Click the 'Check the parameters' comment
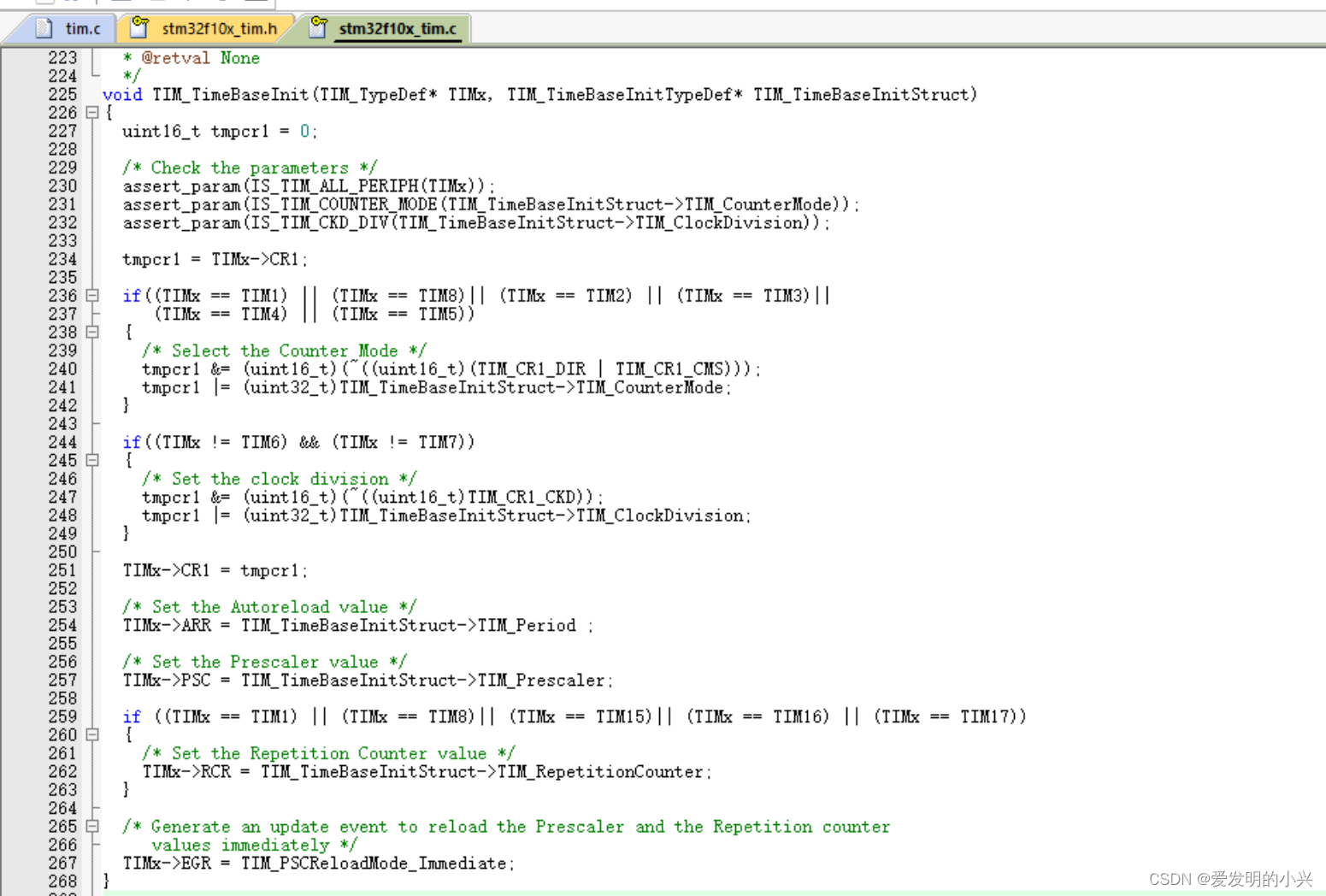The width and height of the screenshot is (1326, 896). pos(250,168)
